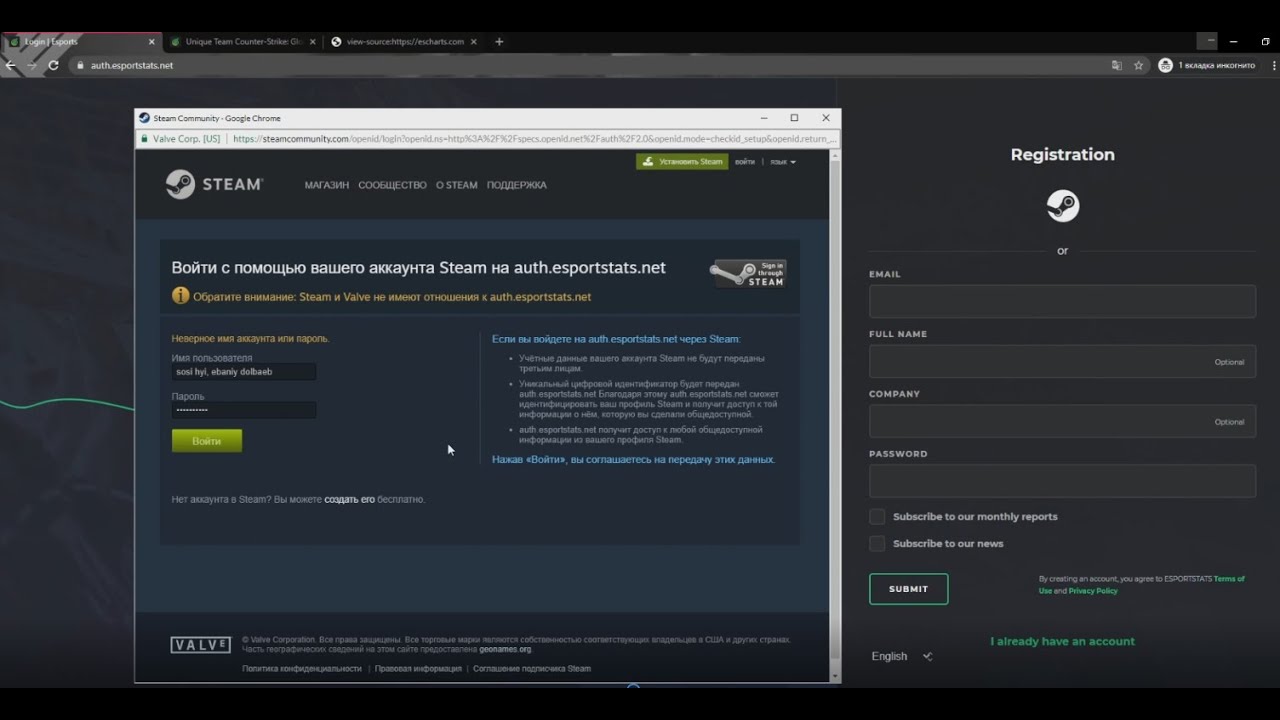This screenshot has width=1280, height=720.
Task: Minimize the Steam Community popup window
Action: [764, 118]
